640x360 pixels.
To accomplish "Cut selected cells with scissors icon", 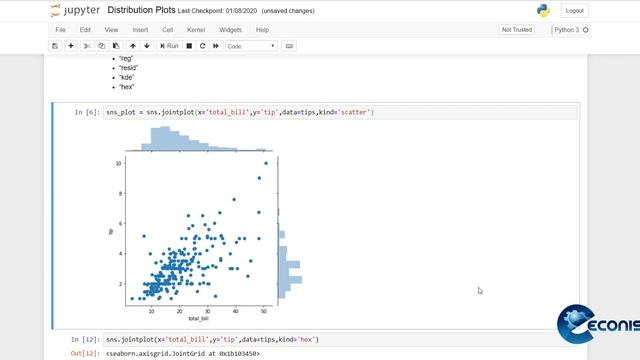I will tap(87, 46).
